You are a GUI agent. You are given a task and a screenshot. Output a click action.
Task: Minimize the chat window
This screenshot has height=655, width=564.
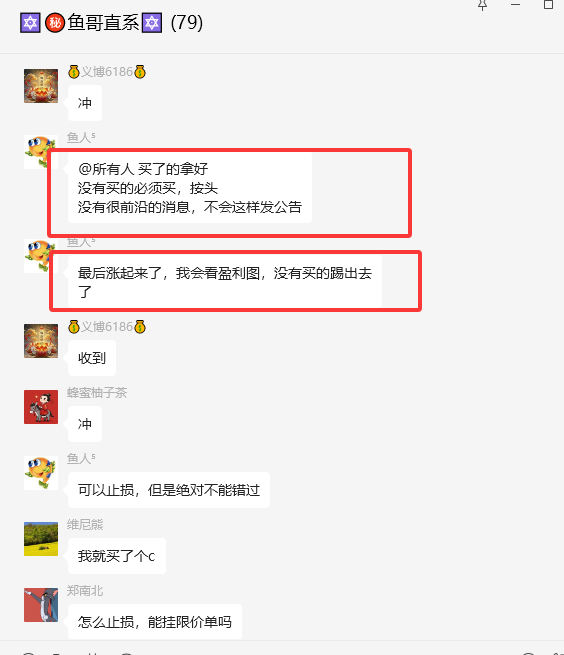click(x=516, y=5)
